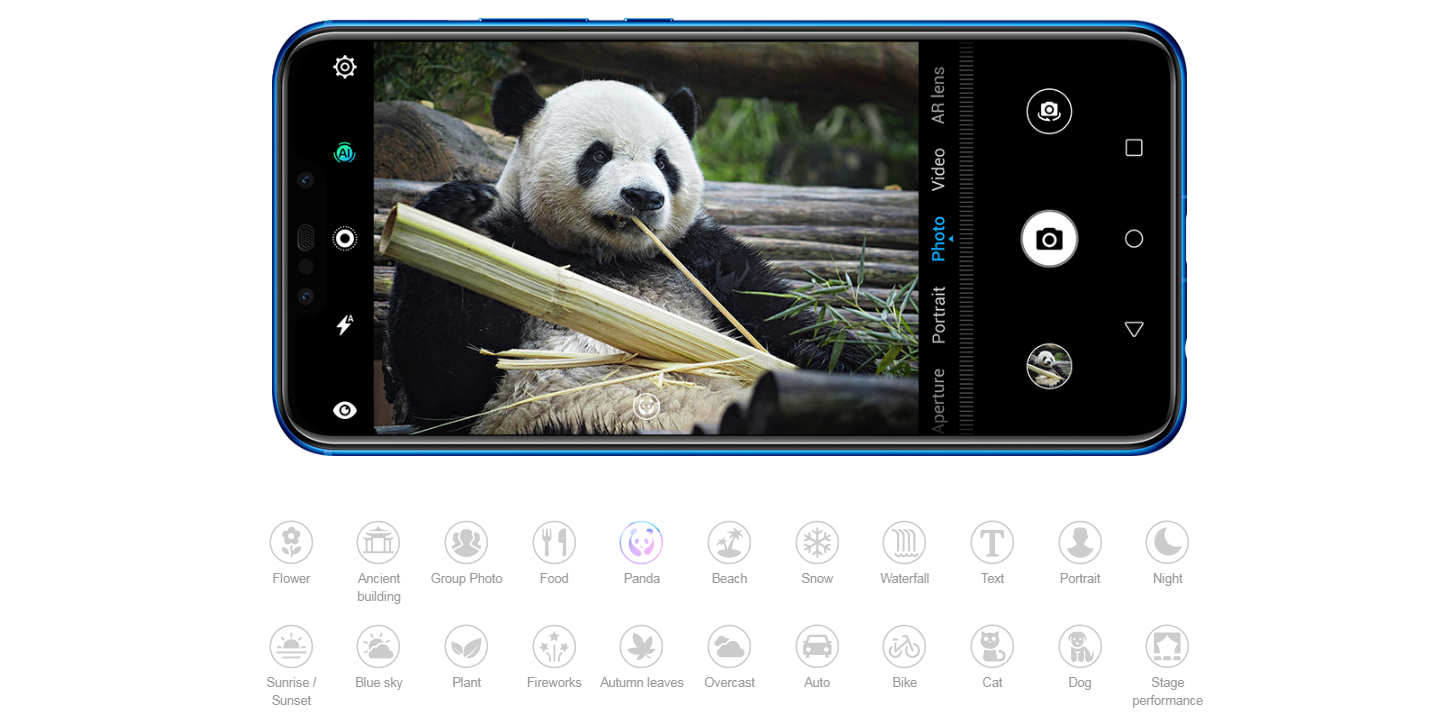Select the Overcast scene icon

[x=729, y=646]
